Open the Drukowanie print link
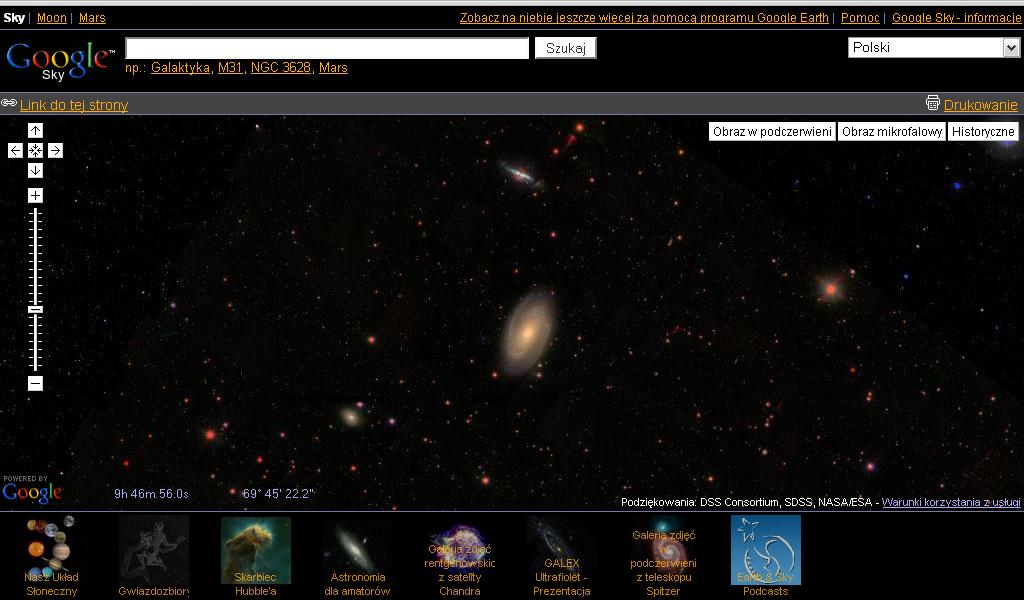Image resolution: width=1024 pixels, height=600 pixels. click(980, 105)
